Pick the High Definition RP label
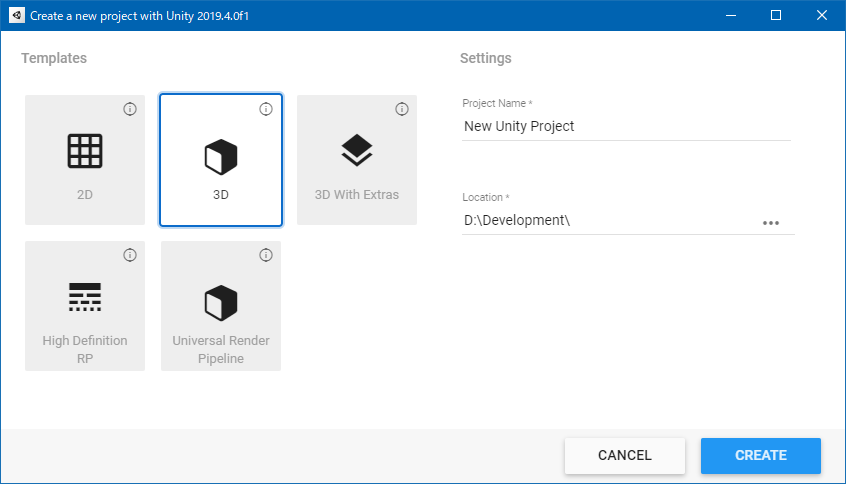 pos(85,349)
